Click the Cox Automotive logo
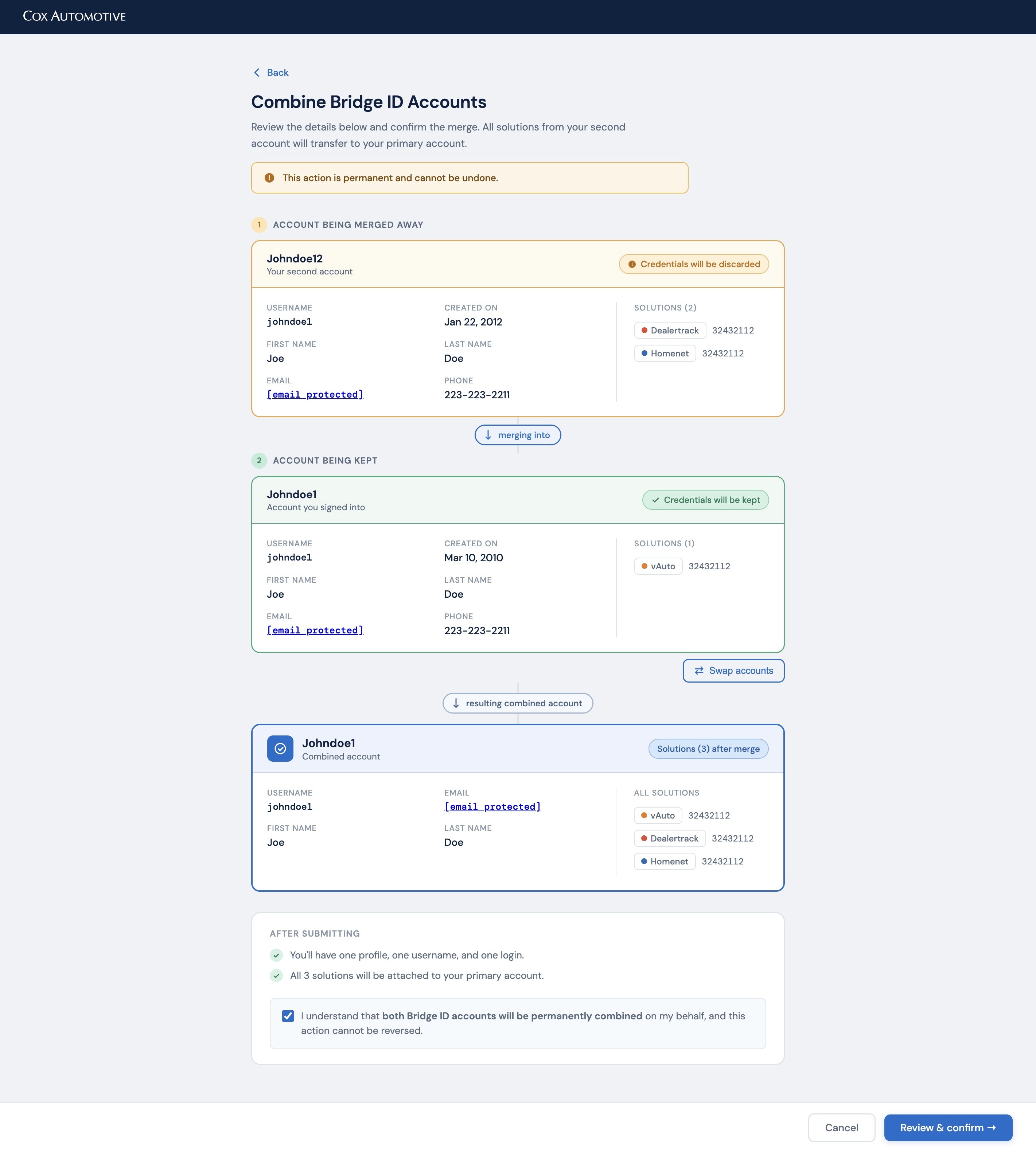 point(74,16)
